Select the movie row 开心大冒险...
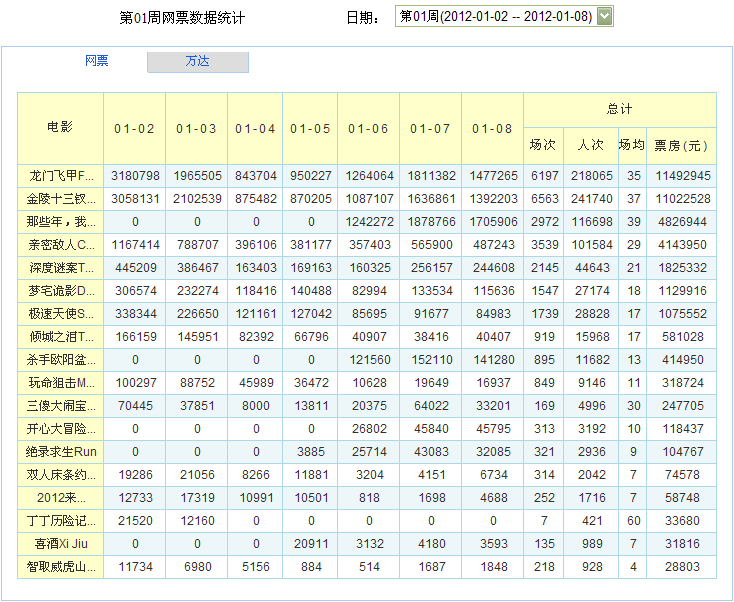 tap(367, 429)
